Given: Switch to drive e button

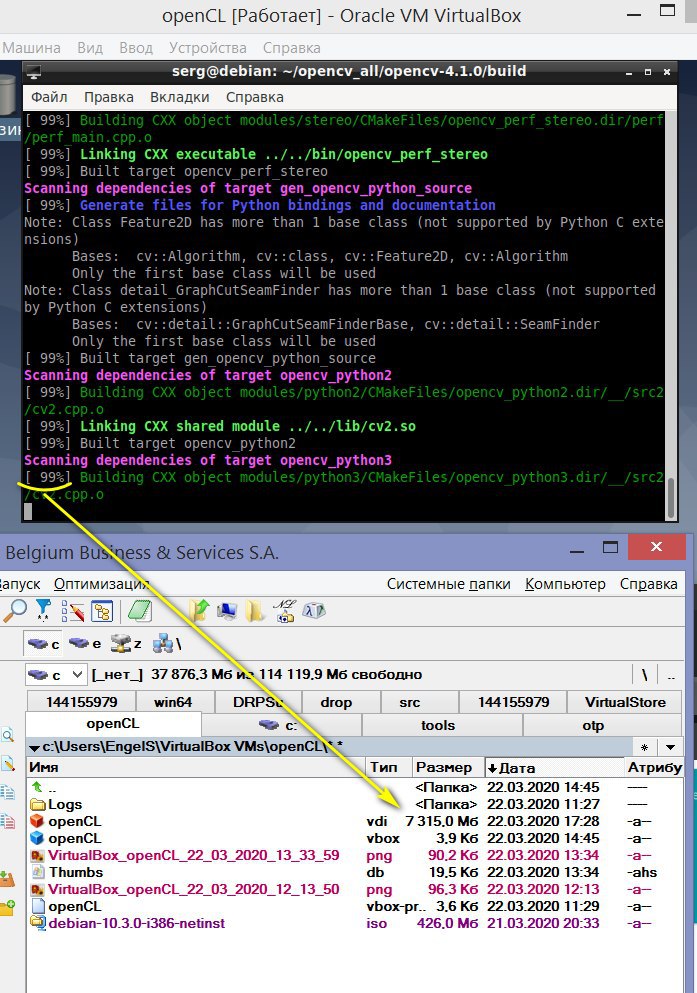Looking at the screenshot, I should (x=85, y=643).
